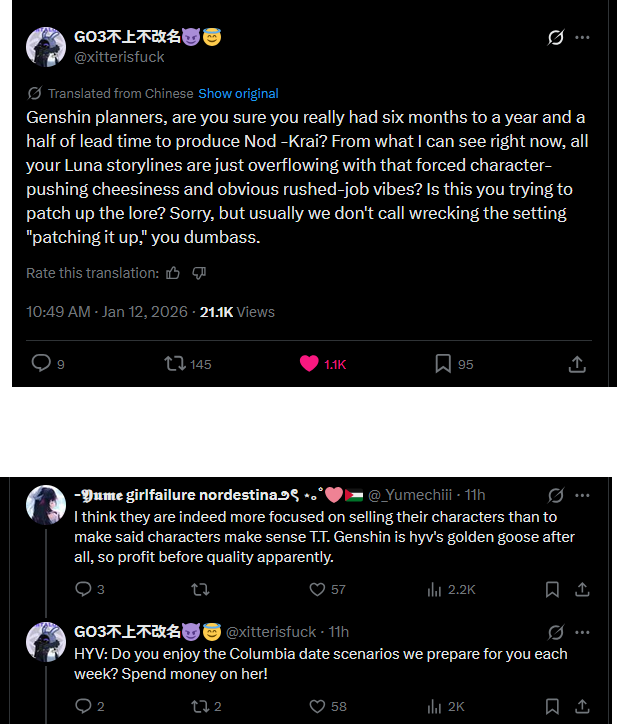The height and width of the screenshot is (724, 617).
Task: Open more options on main post
Action: (582, 37)
